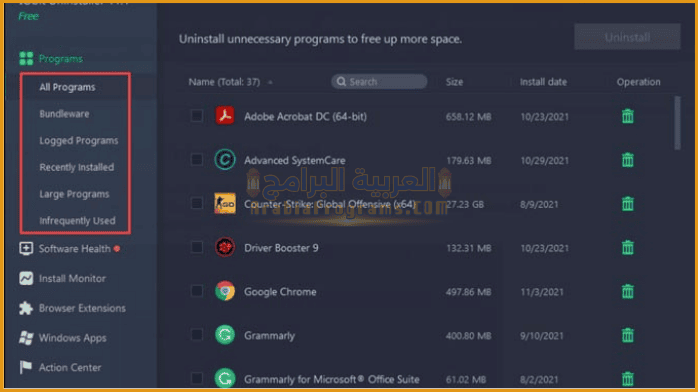Open Logged Programs list
The image size is (698, 392).
79,141
